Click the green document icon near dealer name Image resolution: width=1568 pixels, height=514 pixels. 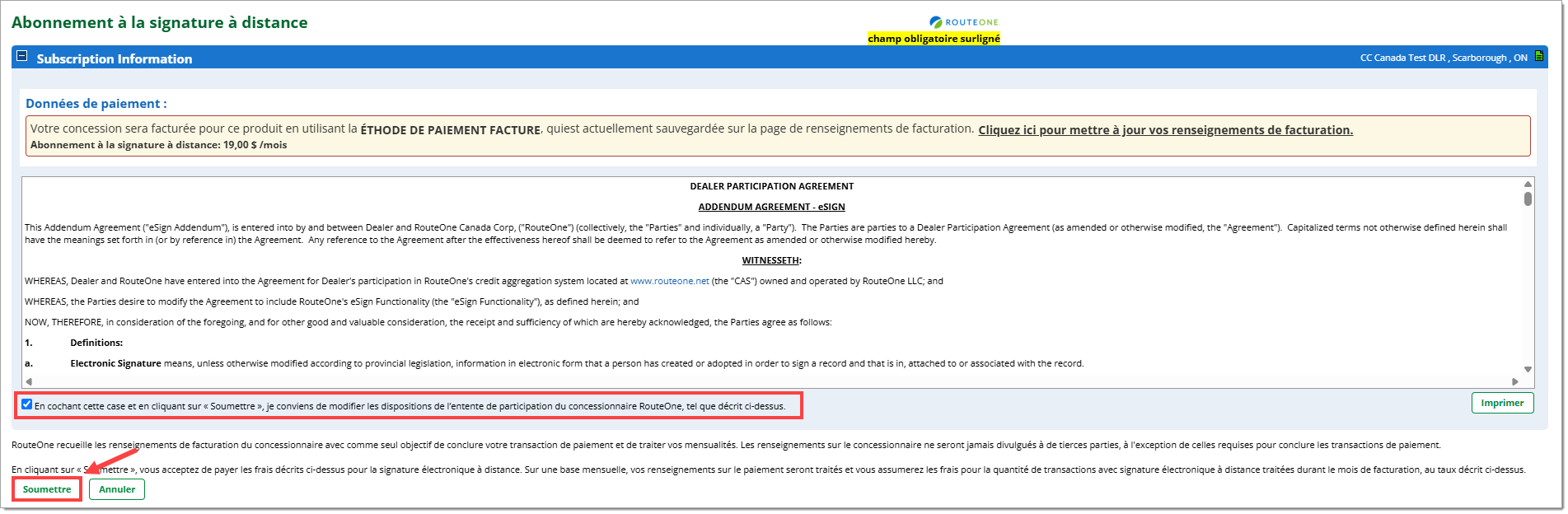[x=1539, y=56]
